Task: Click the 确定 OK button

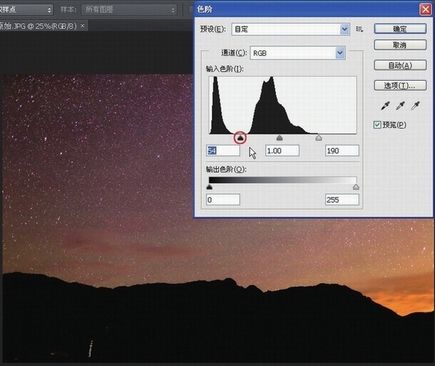Action: [400, 29]
